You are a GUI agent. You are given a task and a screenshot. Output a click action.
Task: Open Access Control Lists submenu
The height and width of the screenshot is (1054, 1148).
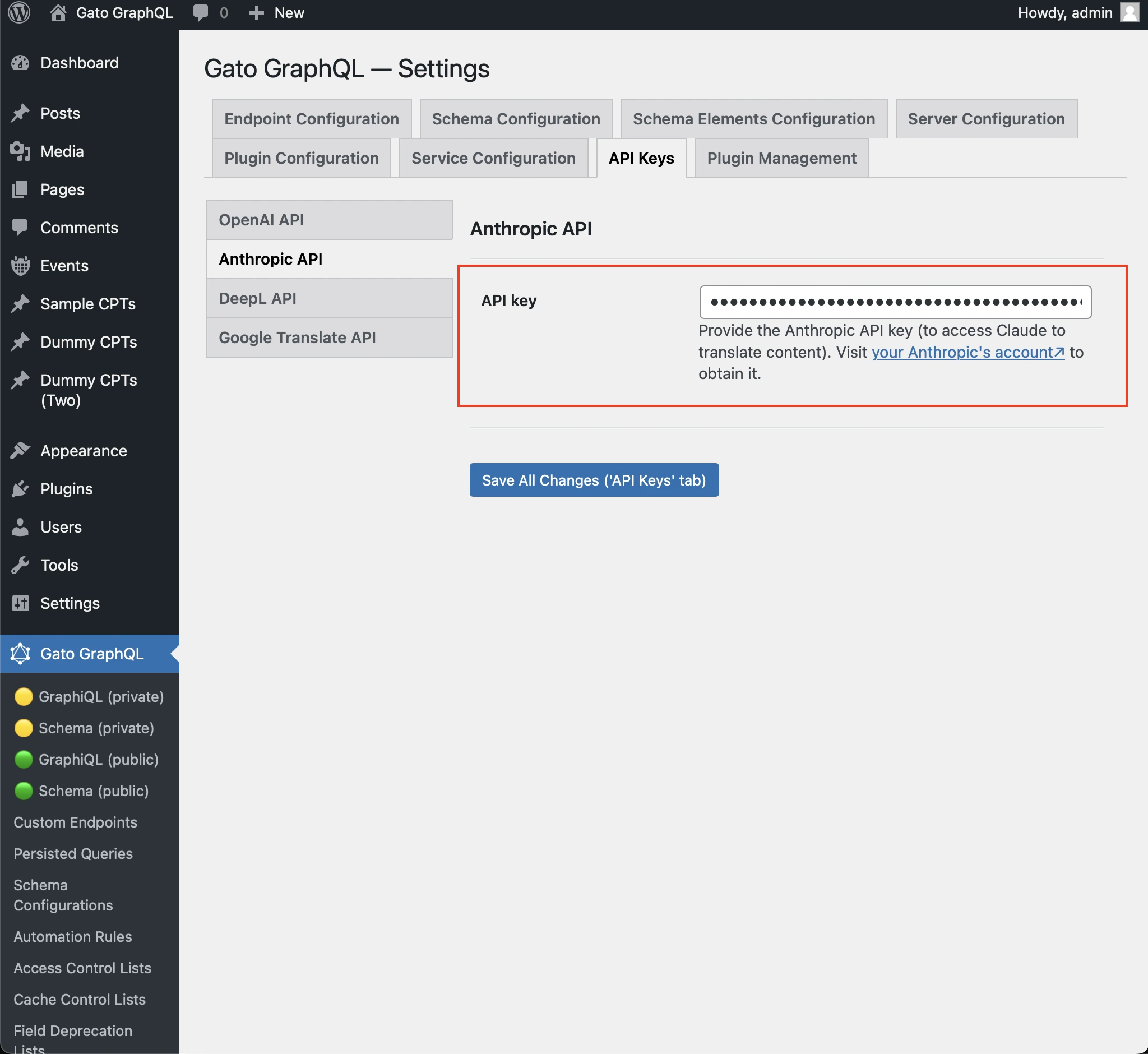pyautogui.click(x=82, y=968)
